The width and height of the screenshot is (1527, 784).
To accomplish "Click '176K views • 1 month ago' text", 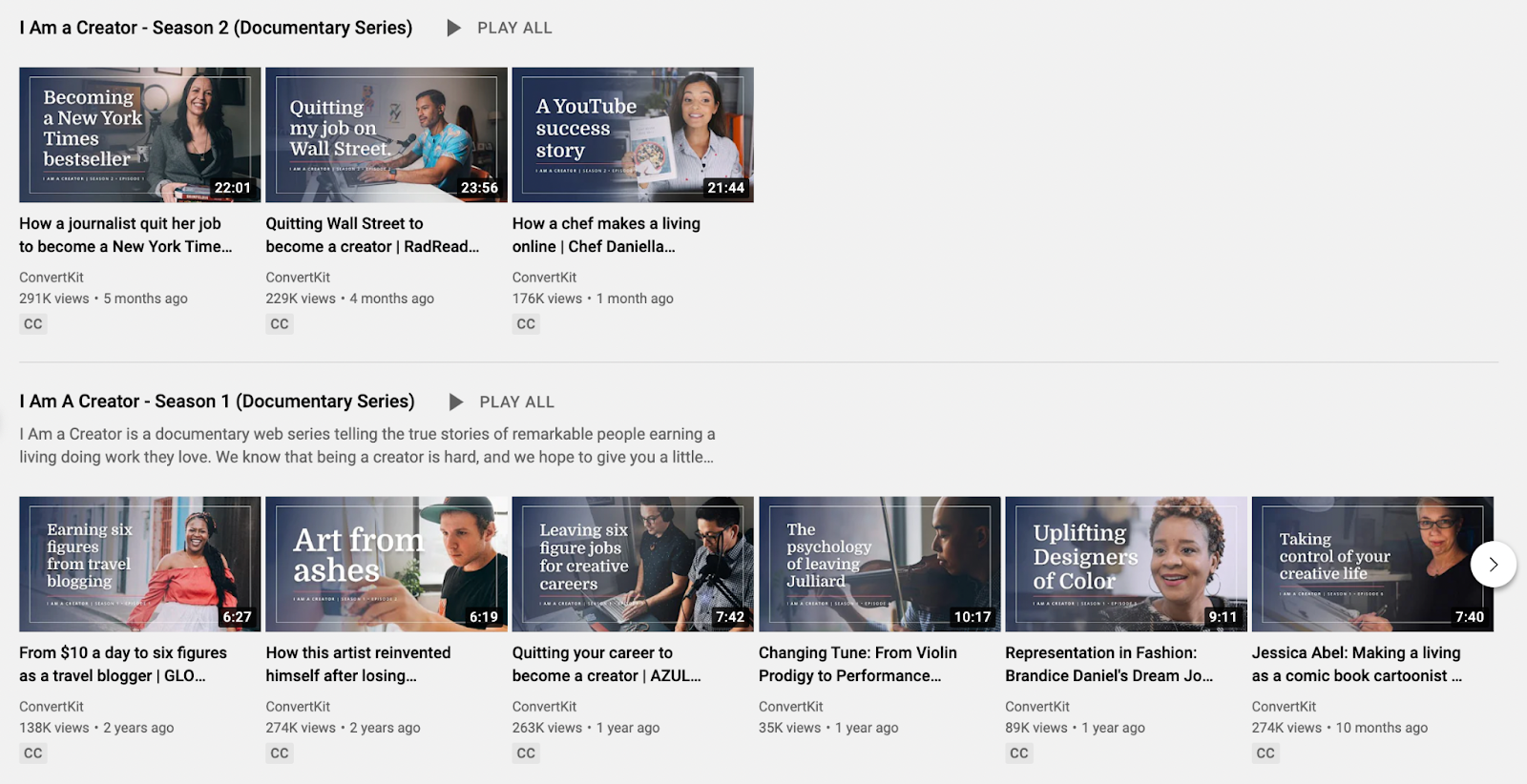I will click(x=593, y=299).
